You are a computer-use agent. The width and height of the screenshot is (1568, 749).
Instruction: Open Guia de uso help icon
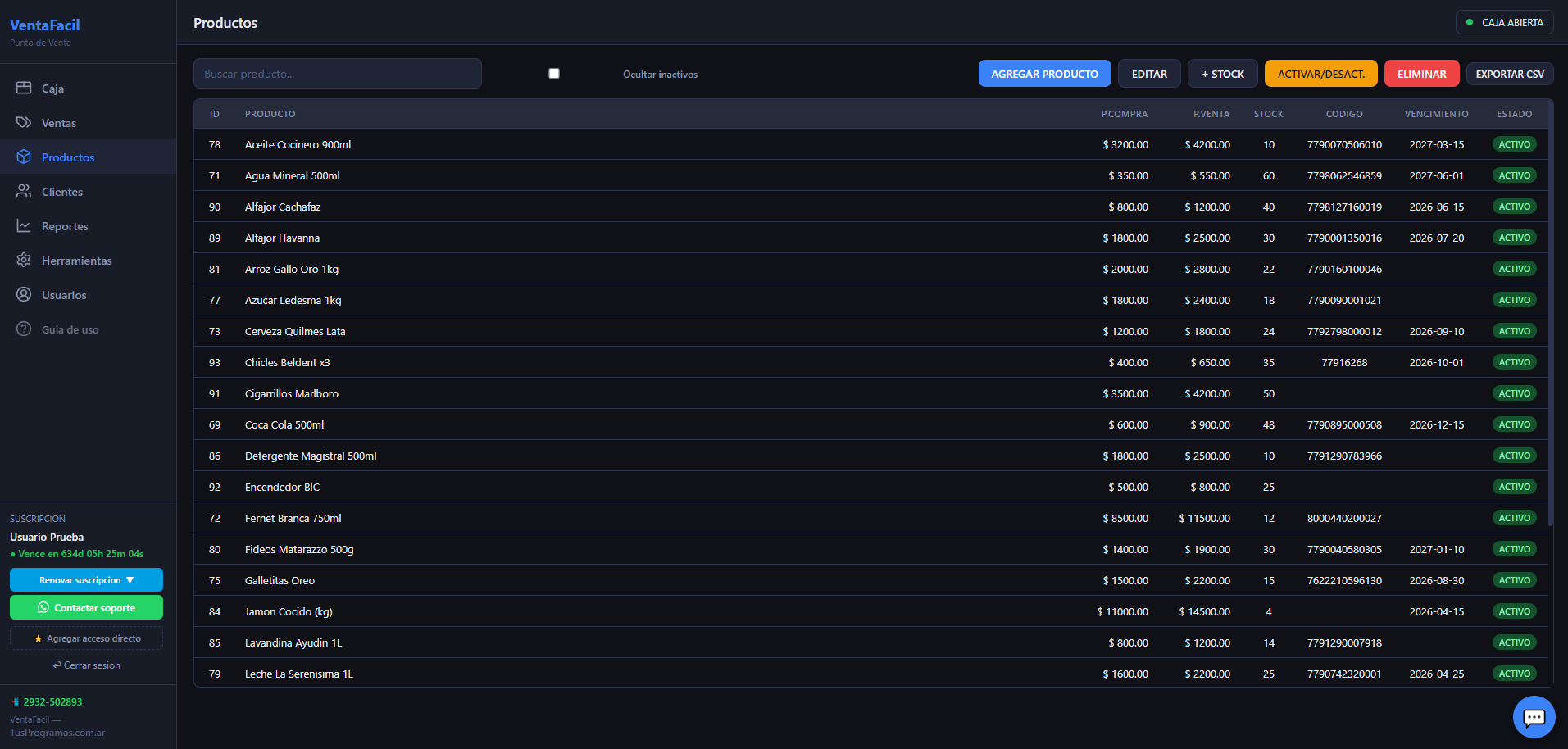click(x=24, y=329)
